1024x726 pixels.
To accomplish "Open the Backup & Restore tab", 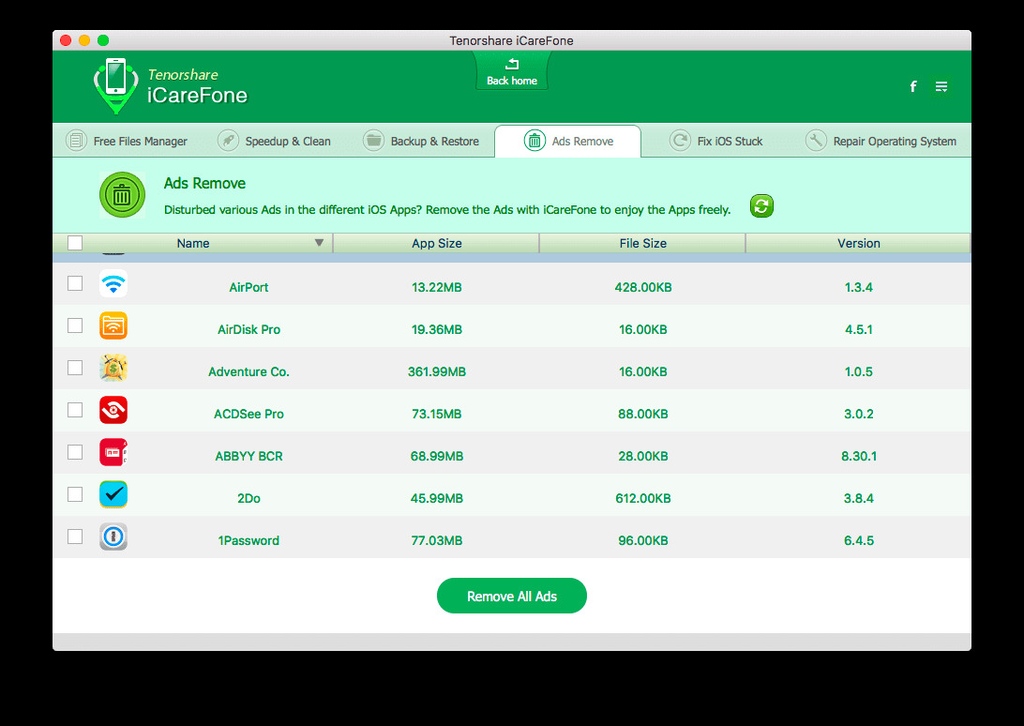I will click(422, 141).
